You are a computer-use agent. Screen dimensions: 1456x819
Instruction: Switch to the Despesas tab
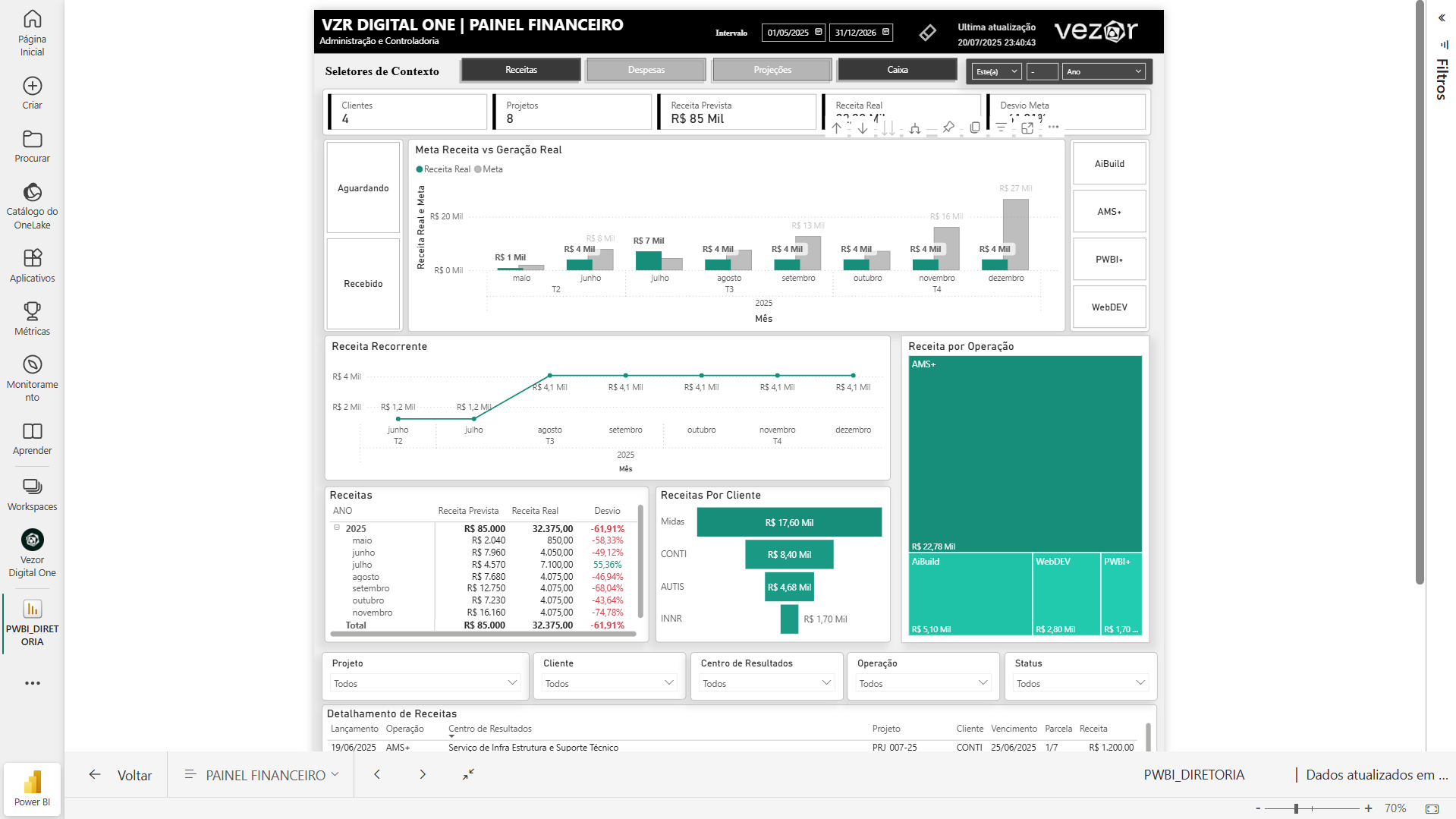646,70
